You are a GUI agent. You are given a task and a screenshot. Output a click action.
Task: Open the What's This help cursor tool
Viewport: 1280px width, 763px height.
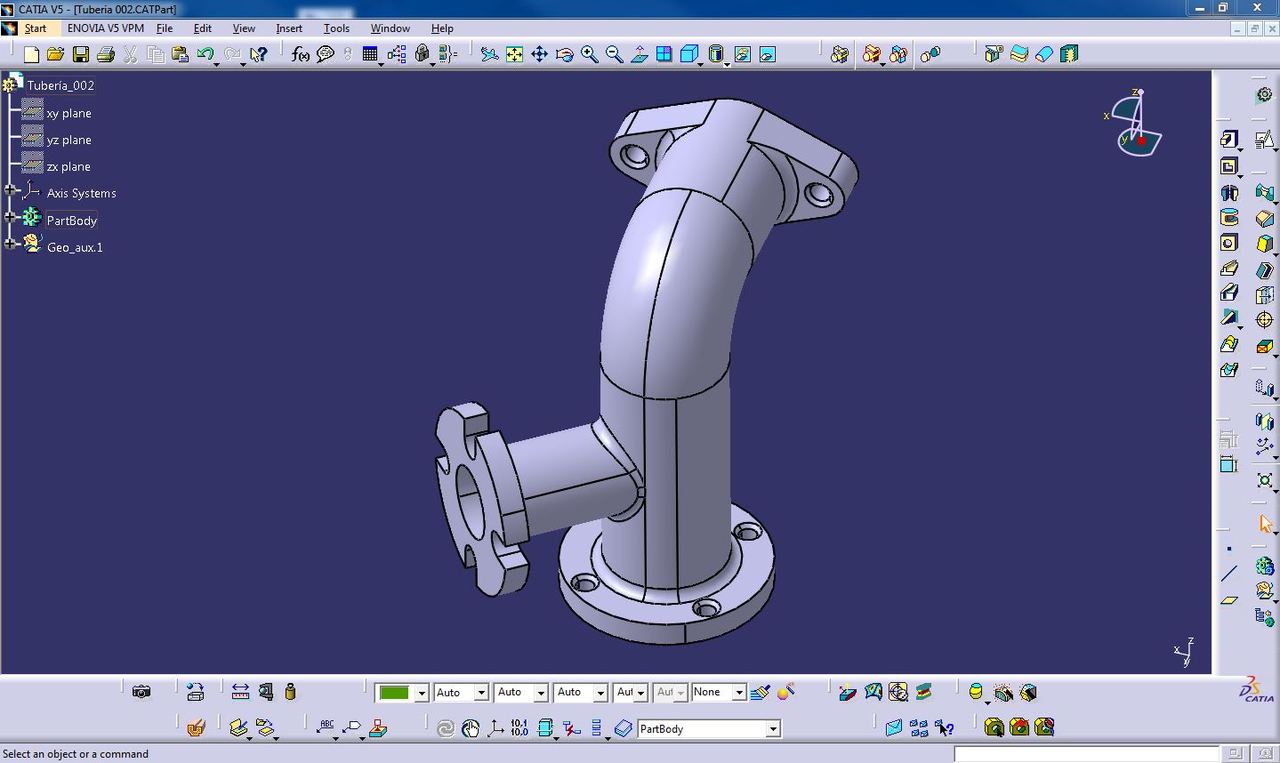tap(258, 54)
